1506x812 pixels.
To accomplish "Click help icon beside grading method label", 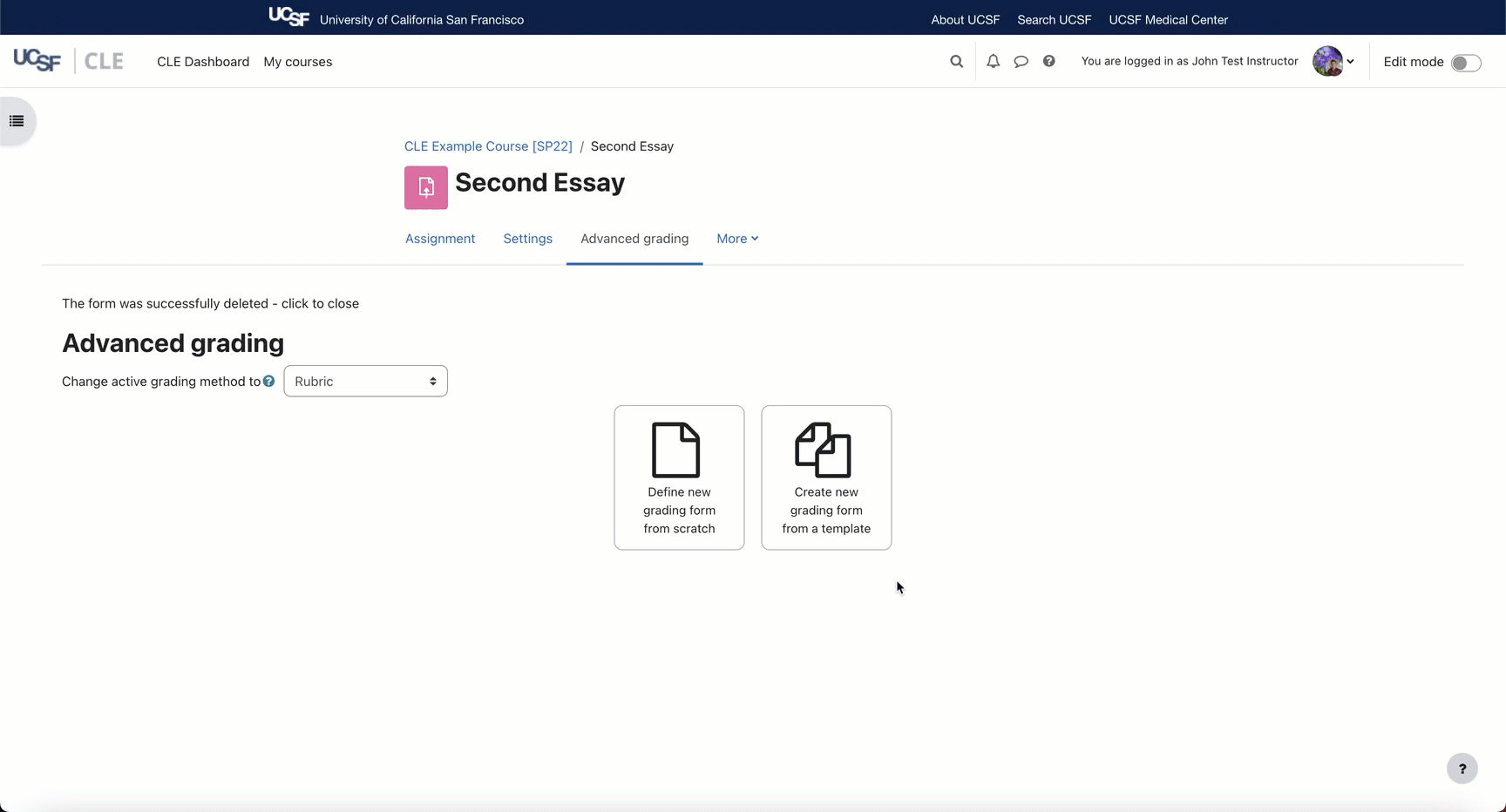I will pyautogui.click(x=269, y=382).
